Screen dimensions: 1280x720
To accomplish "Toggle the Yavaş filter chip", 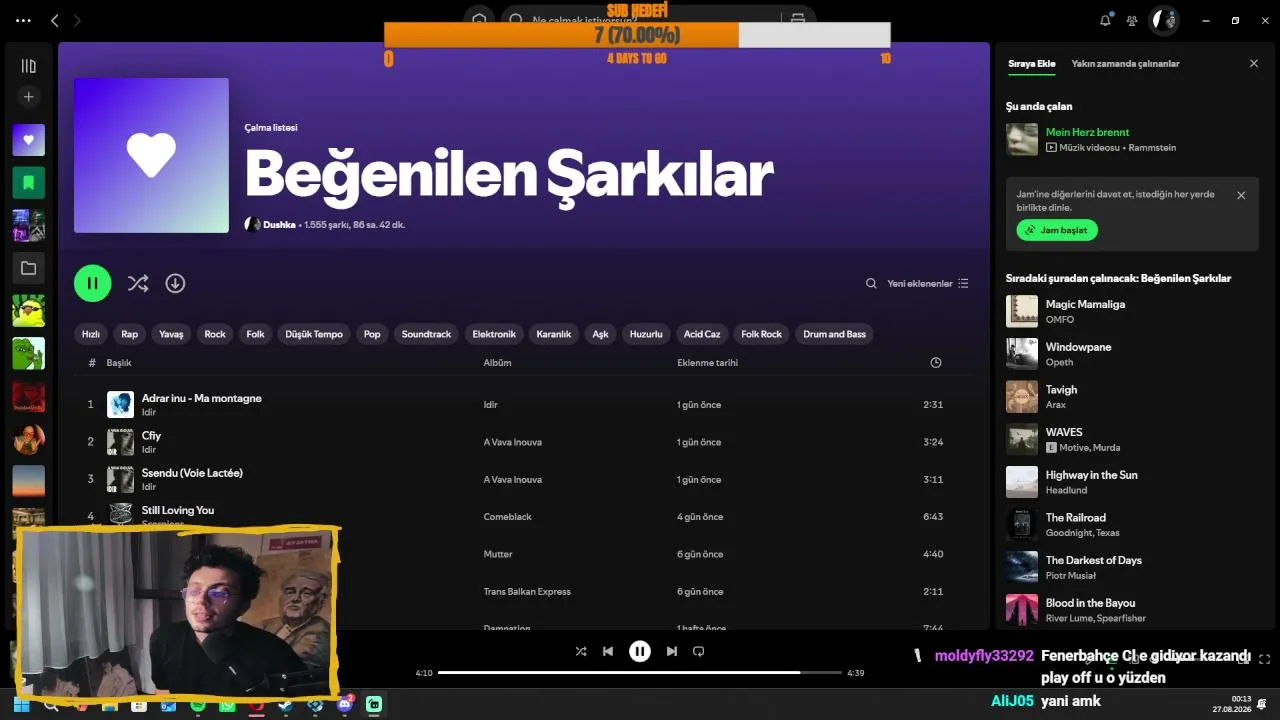I will point(171,334).
